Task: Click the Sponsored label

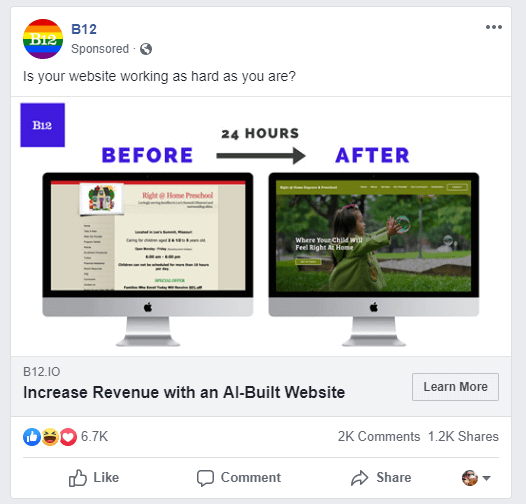Action: 100,49
